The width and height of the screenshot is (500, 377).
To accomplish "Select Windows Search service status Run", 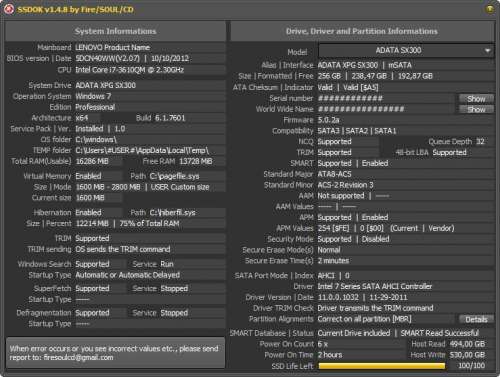I will [167, 264].
